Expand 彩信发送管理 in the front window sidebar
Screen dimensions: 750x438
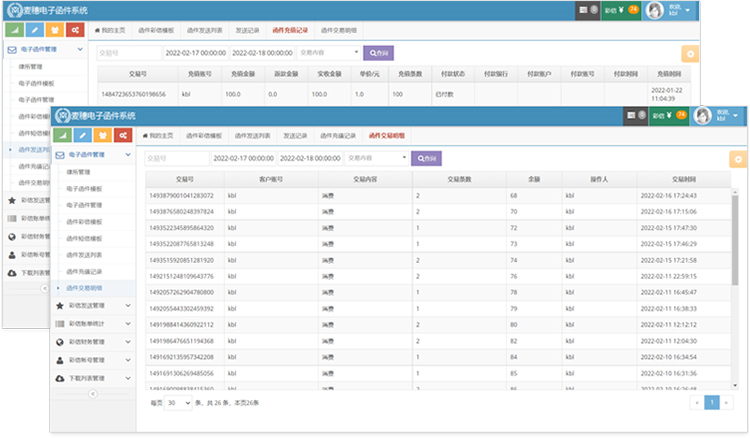92,305
